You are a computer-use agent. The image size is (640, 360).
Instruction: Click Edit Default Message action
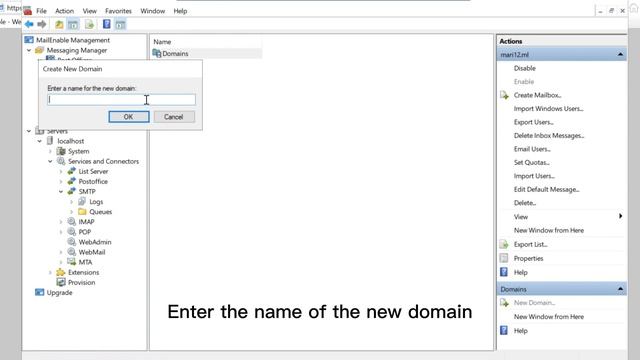tap(547, 189)
